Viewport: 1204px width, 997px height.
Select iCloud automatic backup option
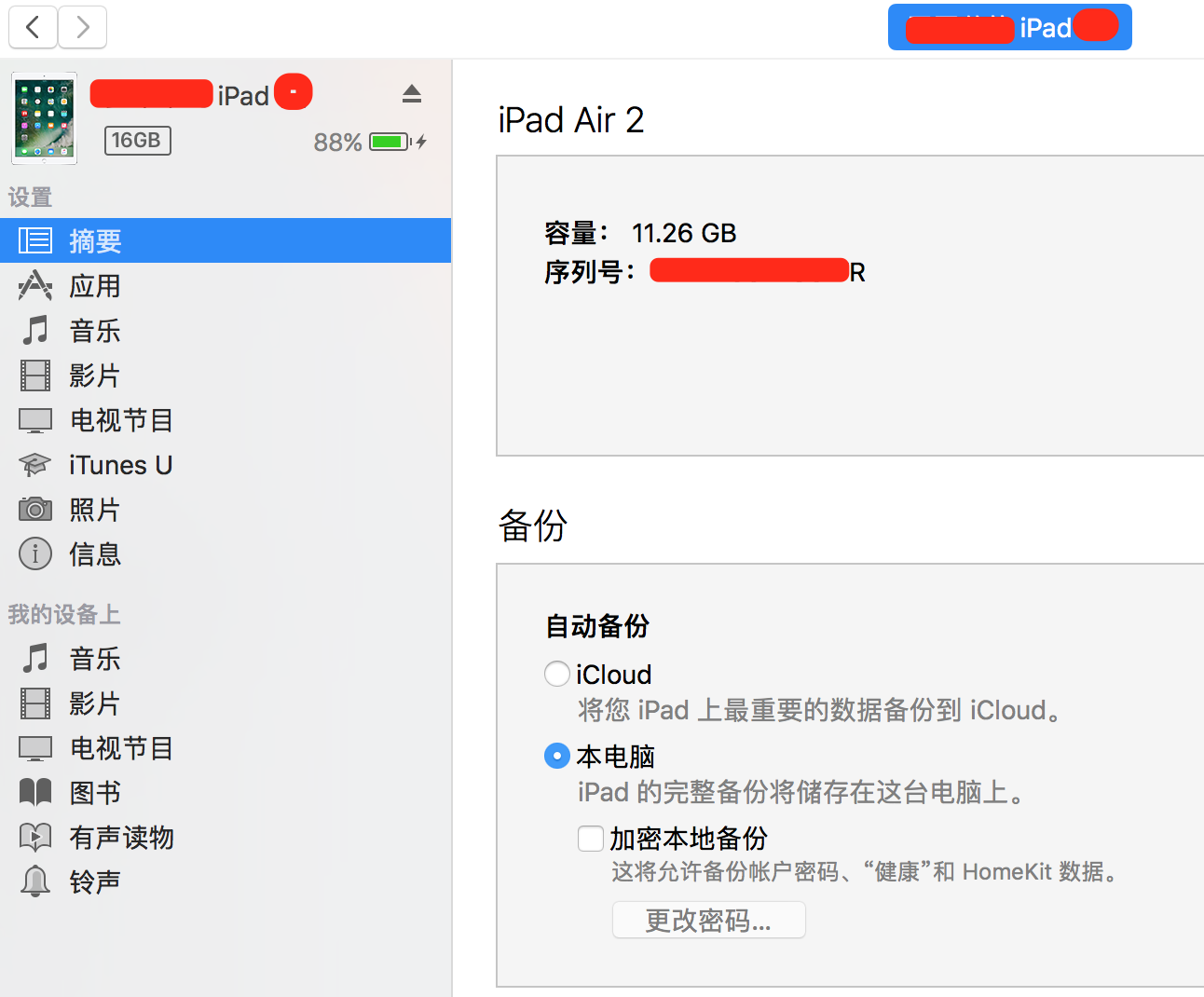pyautogui.click(x=557, y=674)
